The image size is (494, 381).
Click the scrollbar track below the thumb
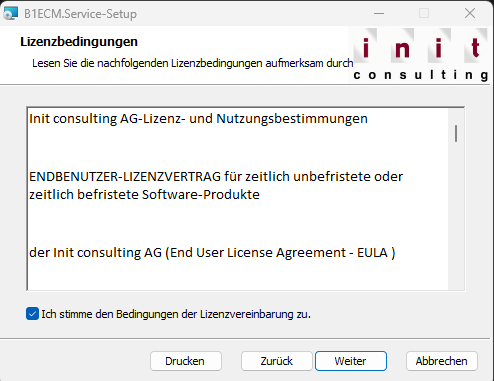pyautogui.click(x=456, y=217)
